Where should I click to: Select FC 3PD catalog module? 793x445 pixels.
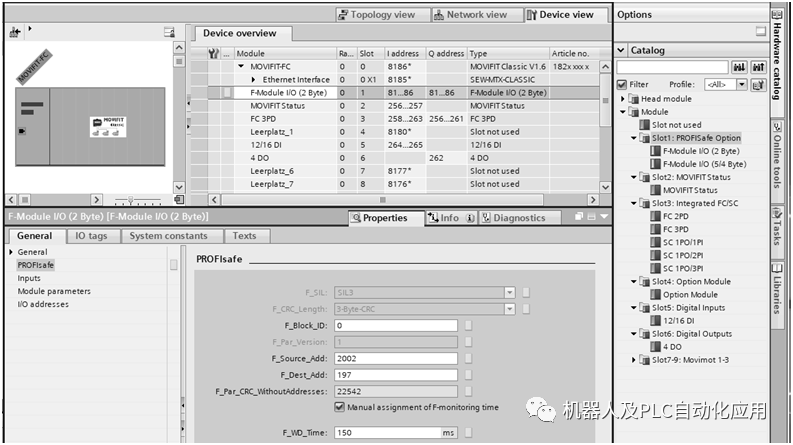(x=676, y=230)
